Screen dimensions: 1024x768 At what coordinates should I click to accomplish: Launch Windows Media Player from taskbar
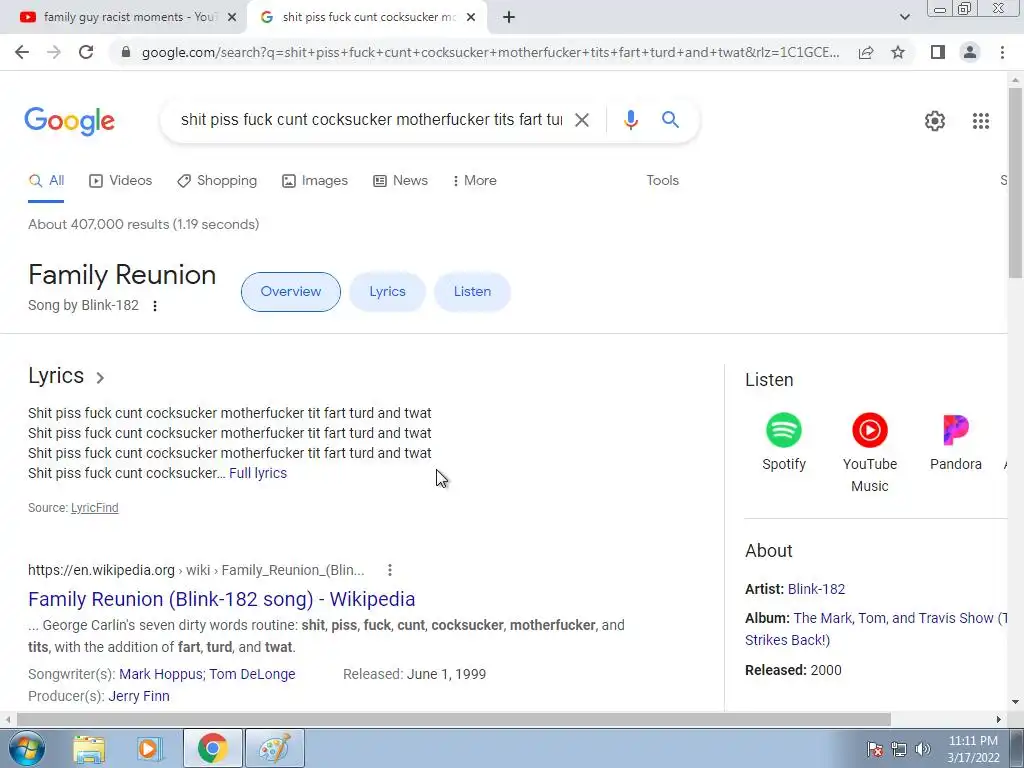[x=150, y=749]
